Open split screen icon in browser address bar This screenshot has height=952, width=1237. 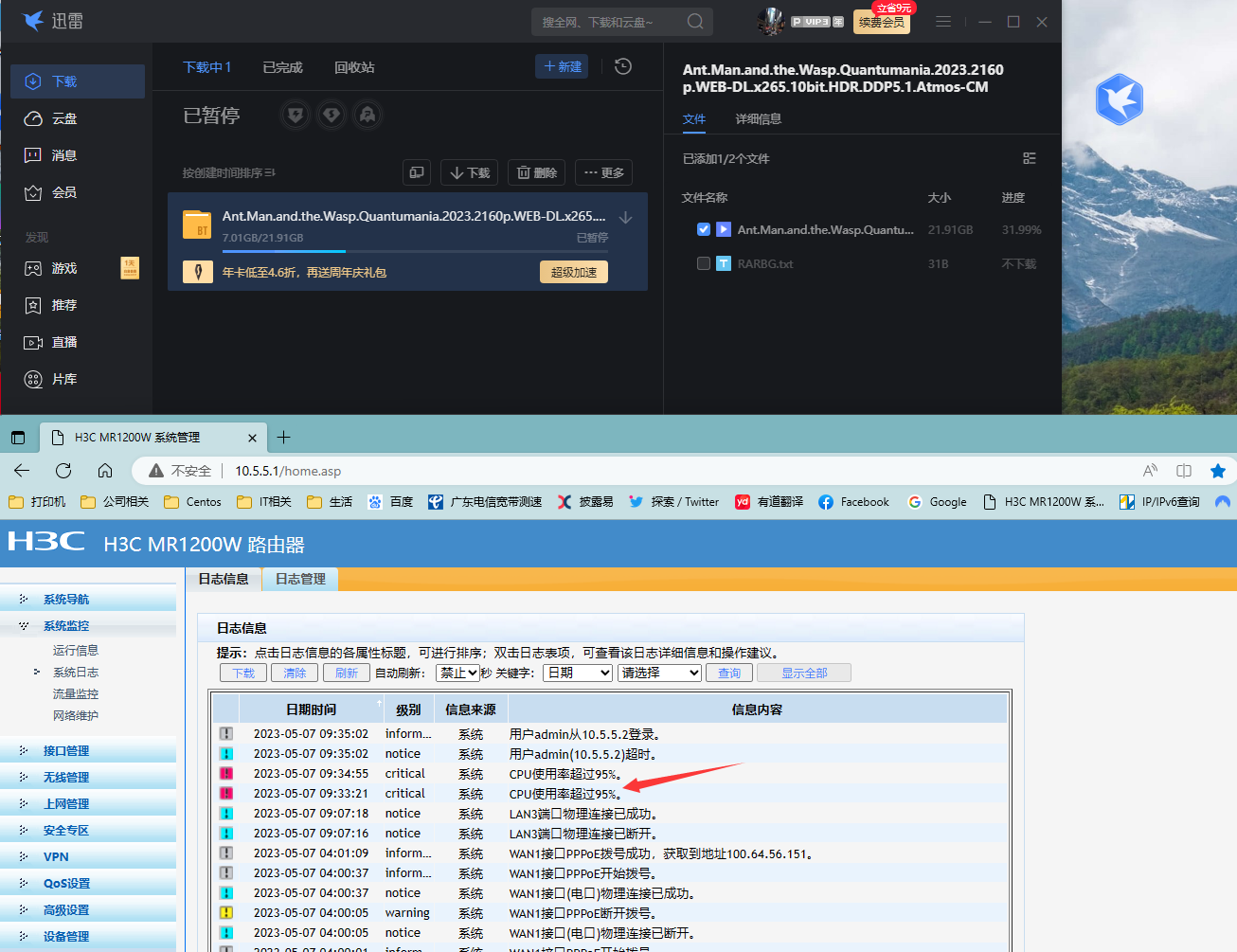coord(1184,471)
